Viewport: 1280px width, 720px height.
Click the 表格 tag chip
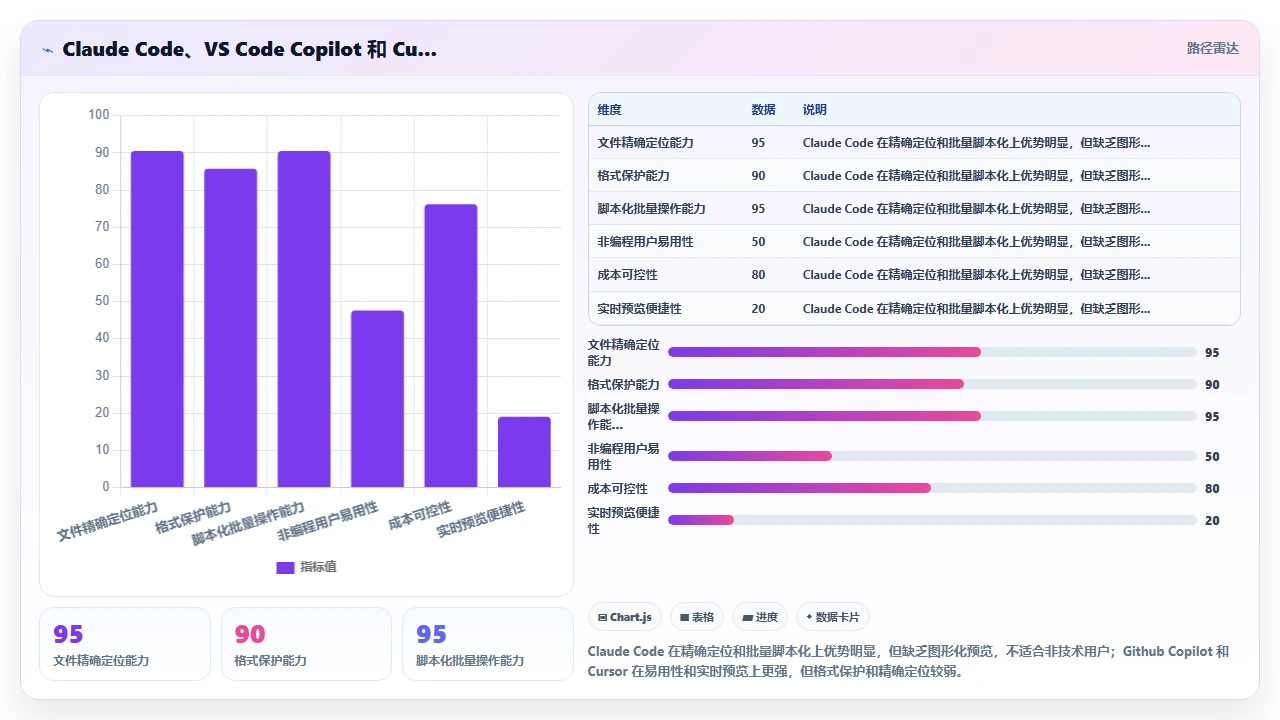coord(697,617)
